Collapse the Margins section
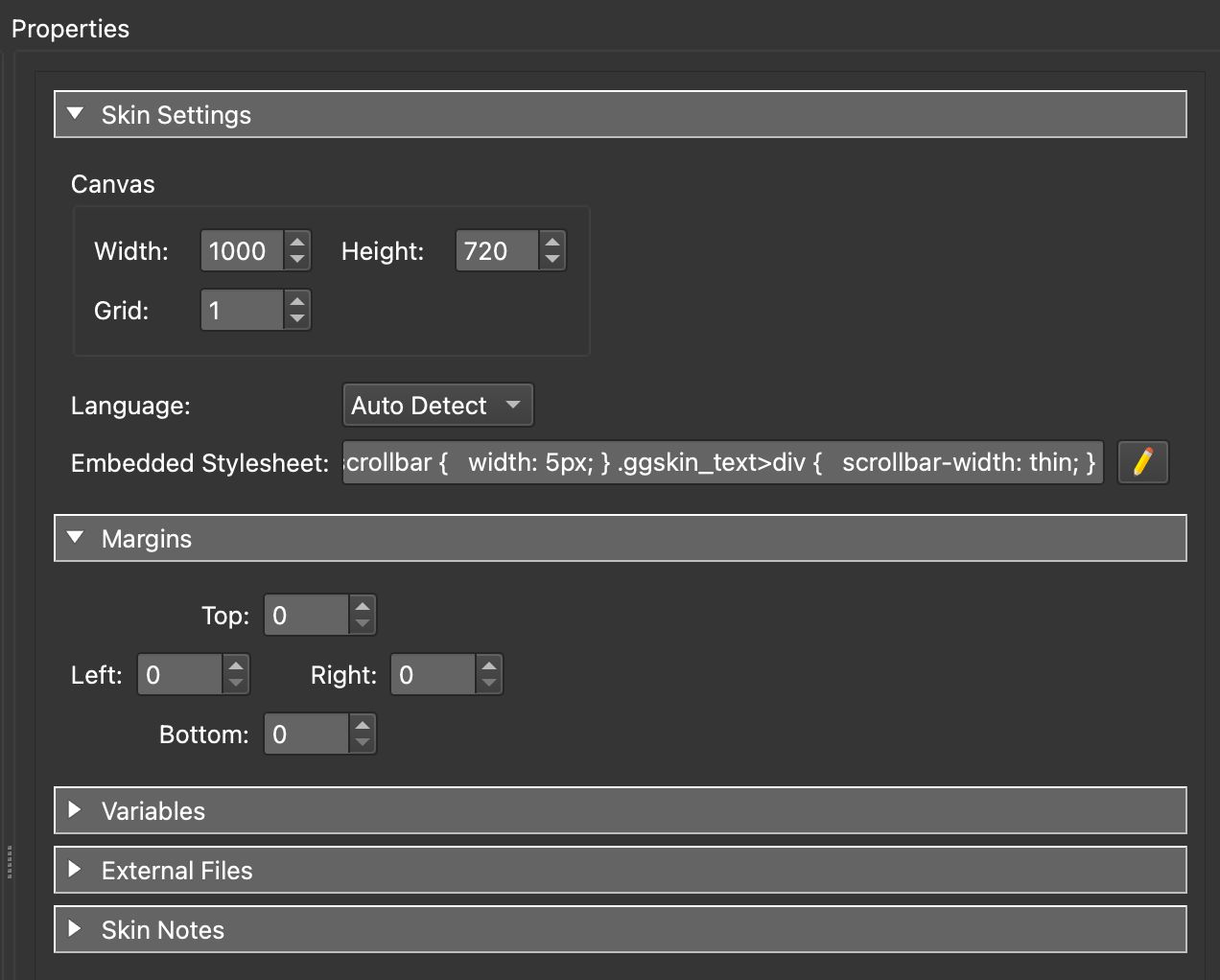1220x980 pixels. coord(76,538)
